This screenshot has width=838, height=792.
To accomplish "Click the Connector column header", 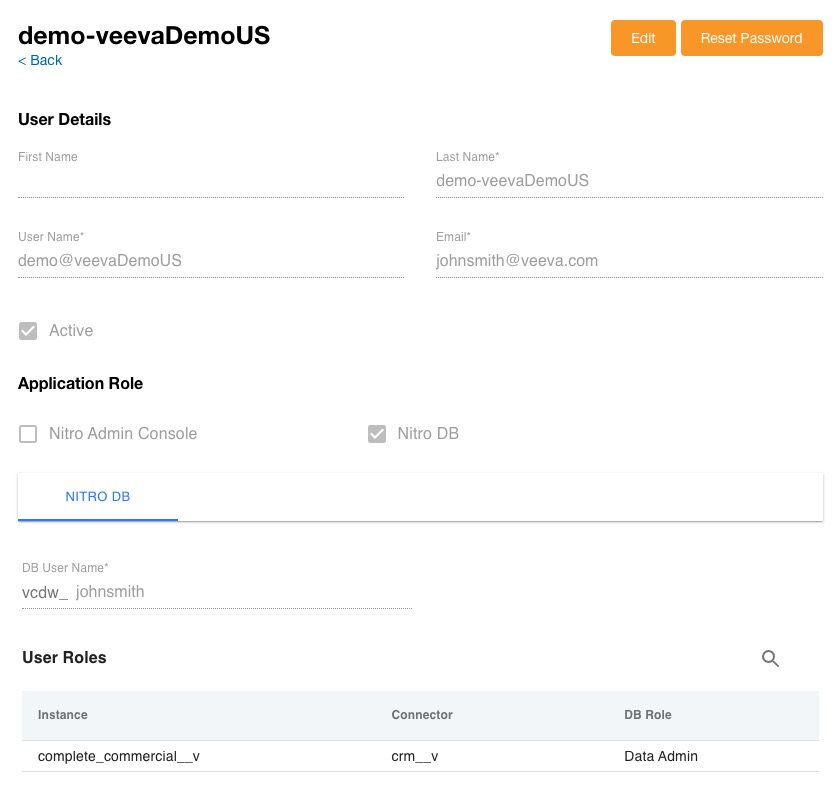I will click(422, 715).
